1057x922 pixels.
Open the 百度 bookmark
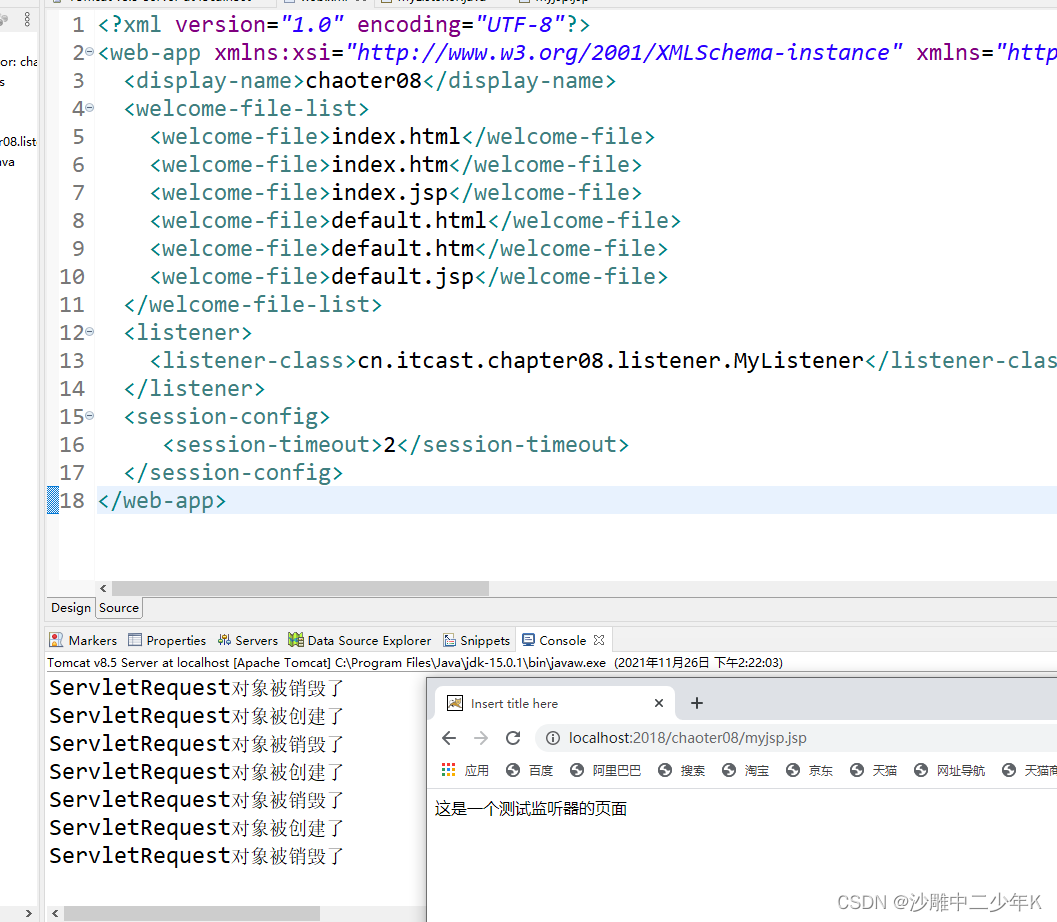click(529, 770)
